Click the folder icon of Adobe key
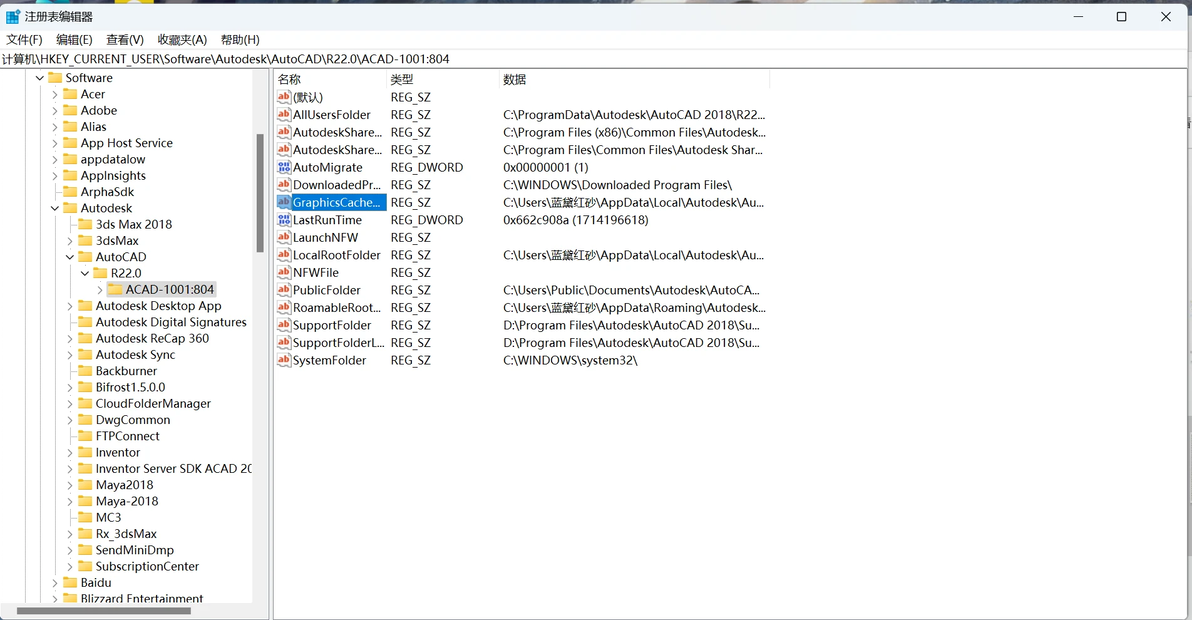The height and width of the screenshot is (620, 1192). (70, 110)
